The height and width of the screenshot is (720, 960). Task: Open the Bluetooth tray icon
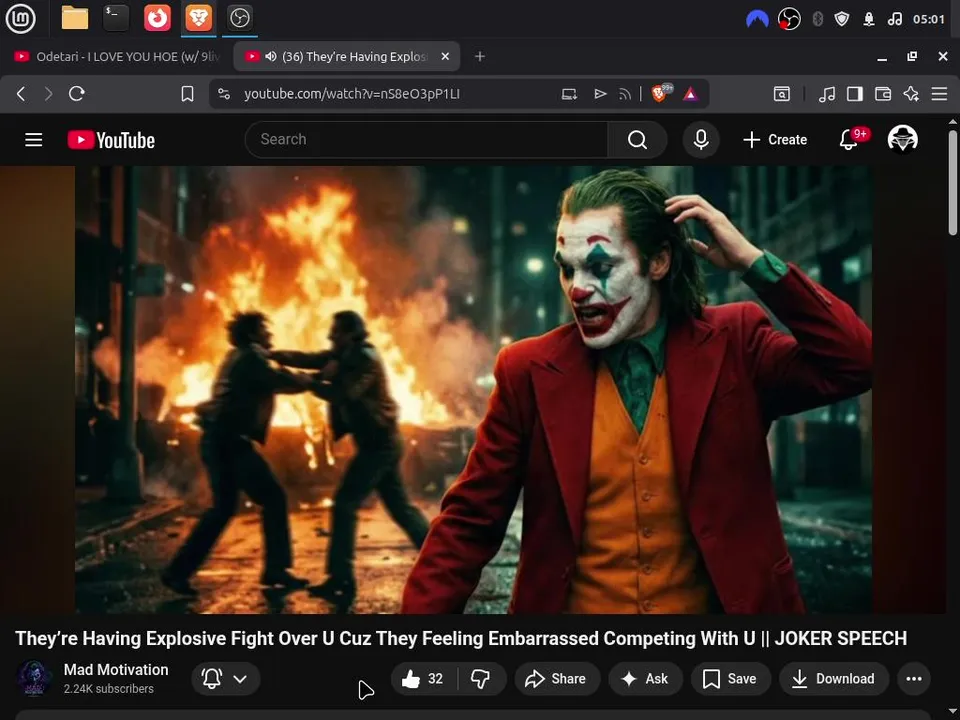817,19
